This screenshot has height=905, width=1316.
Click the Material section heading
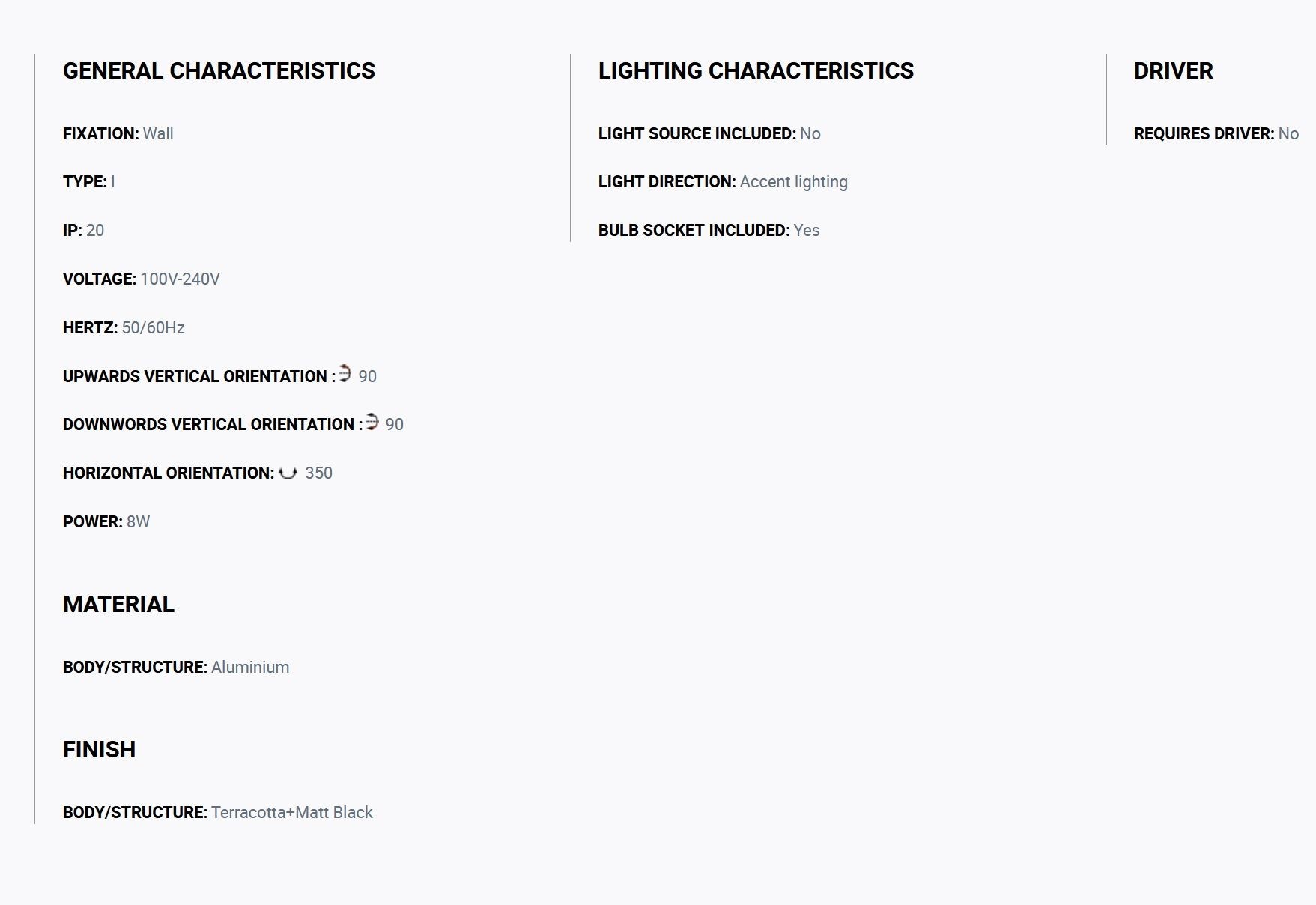point(118,604)
